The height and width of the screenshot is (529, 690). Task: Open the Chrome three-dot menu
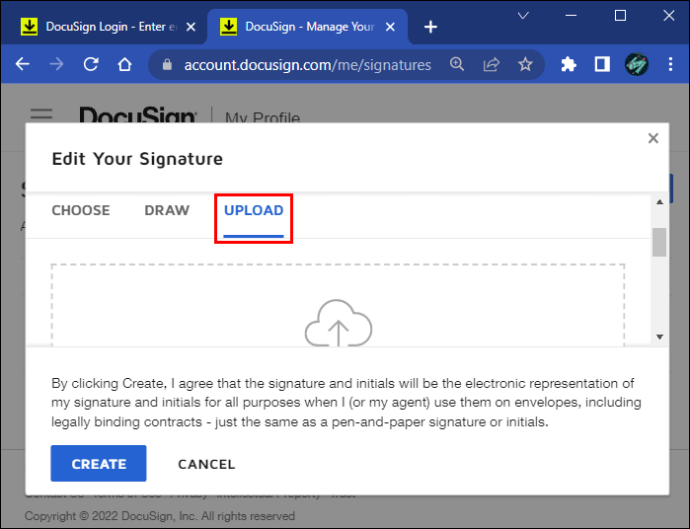(670, 64)
